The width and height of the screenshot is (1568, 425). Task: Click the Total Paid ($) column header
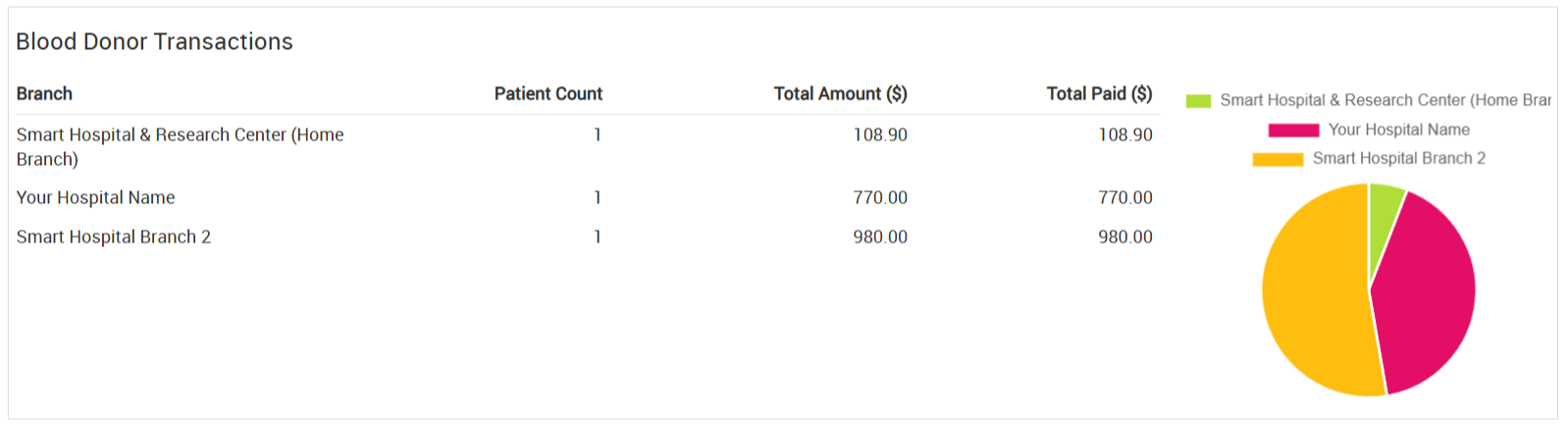(x=1100, y=93)
